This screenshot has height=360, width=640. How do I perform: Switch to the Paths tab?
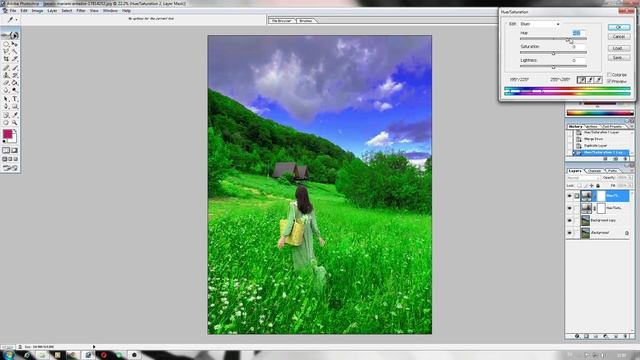(612, 171)
